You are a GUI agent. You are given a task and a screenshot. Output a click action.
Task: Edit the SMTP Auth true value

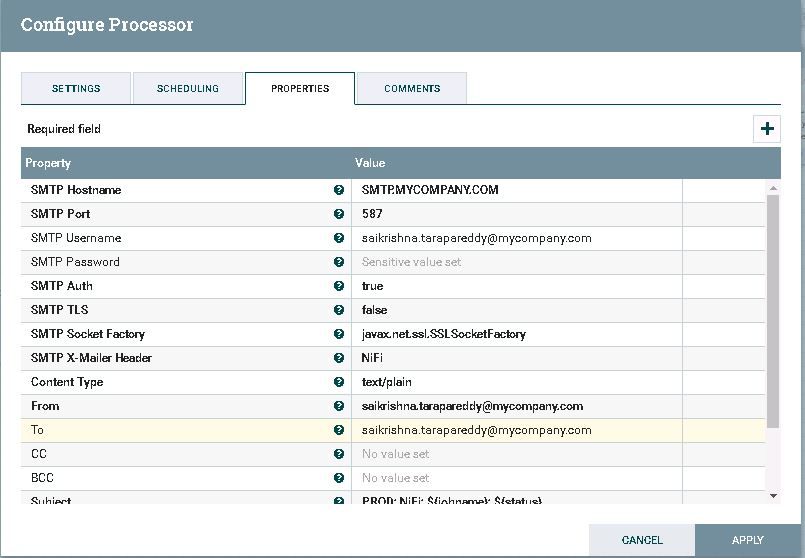coord(516,286)
